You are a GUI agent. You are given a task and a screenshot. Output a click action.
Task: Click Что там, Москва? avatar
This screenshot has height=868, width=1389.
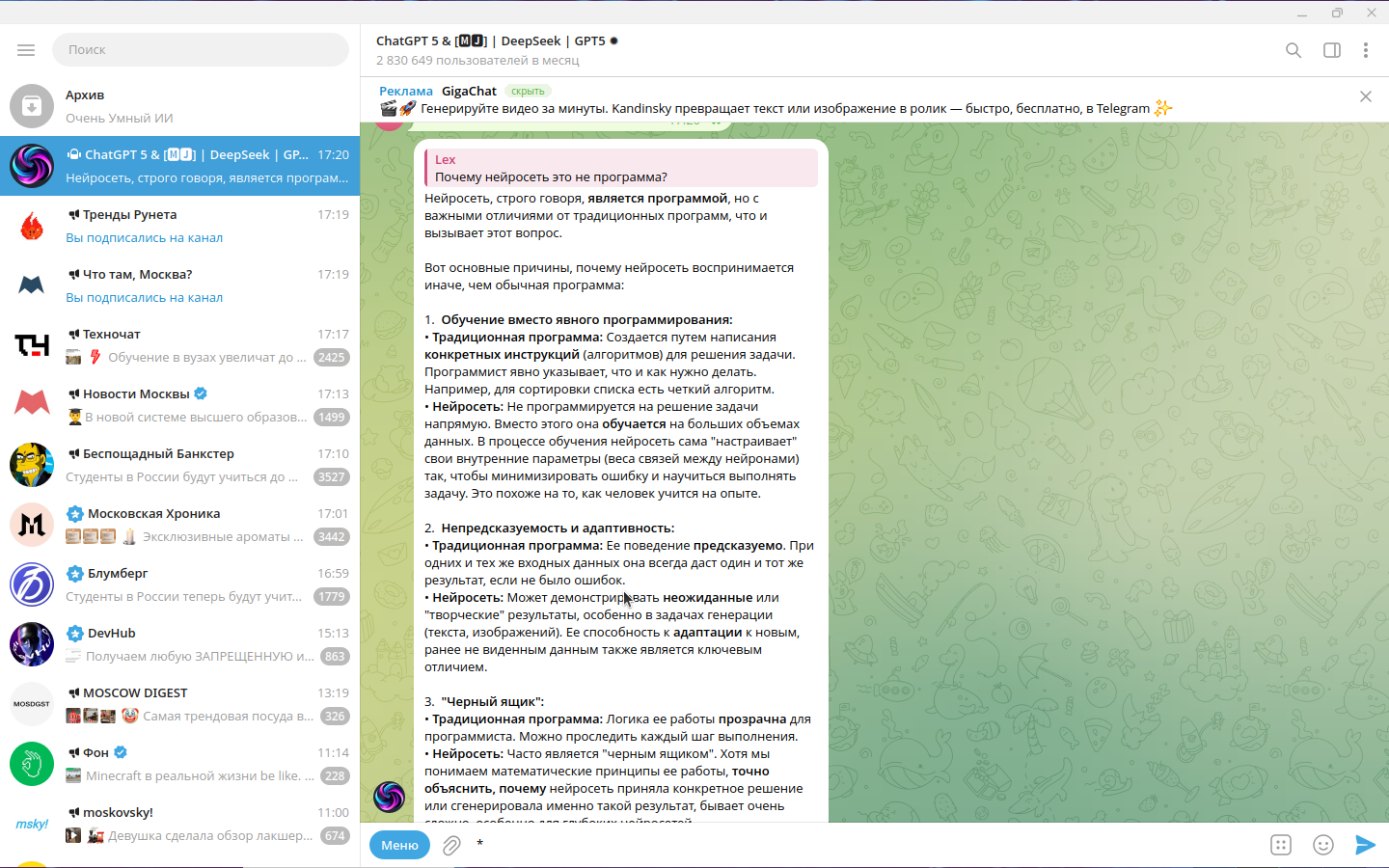[x=32, y=285]
